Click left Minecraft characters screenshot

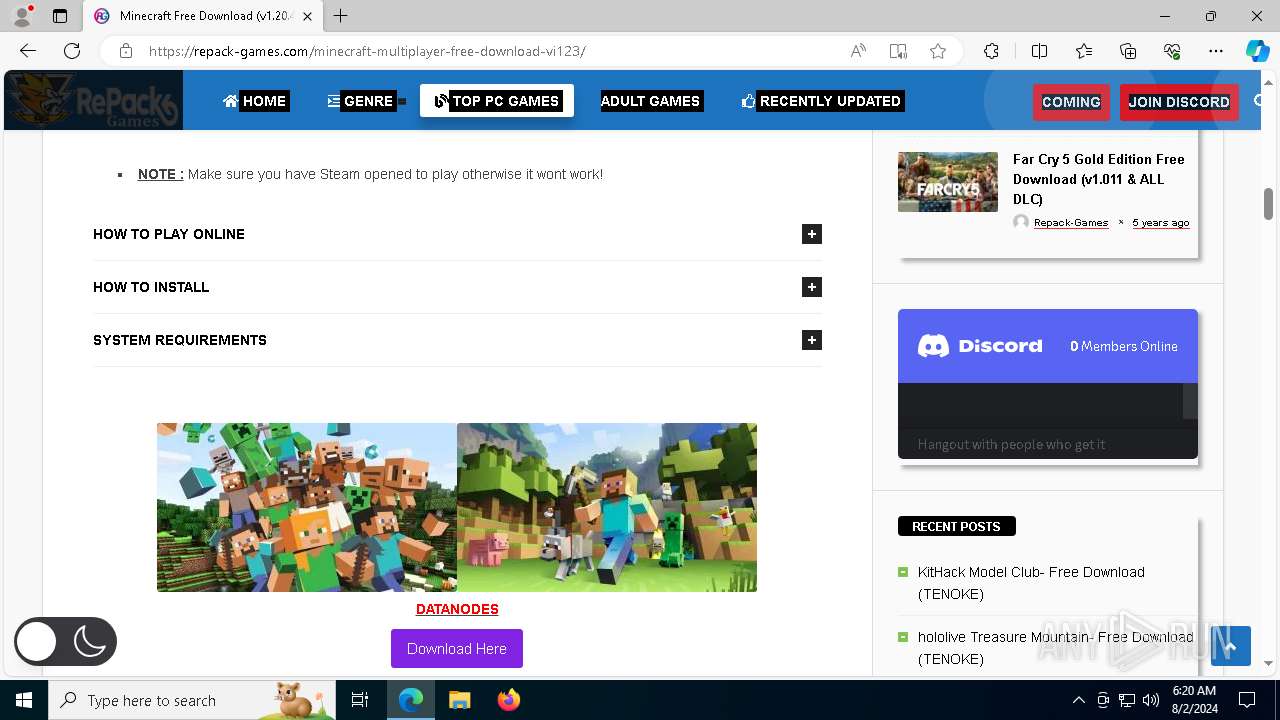pos(307,507)
